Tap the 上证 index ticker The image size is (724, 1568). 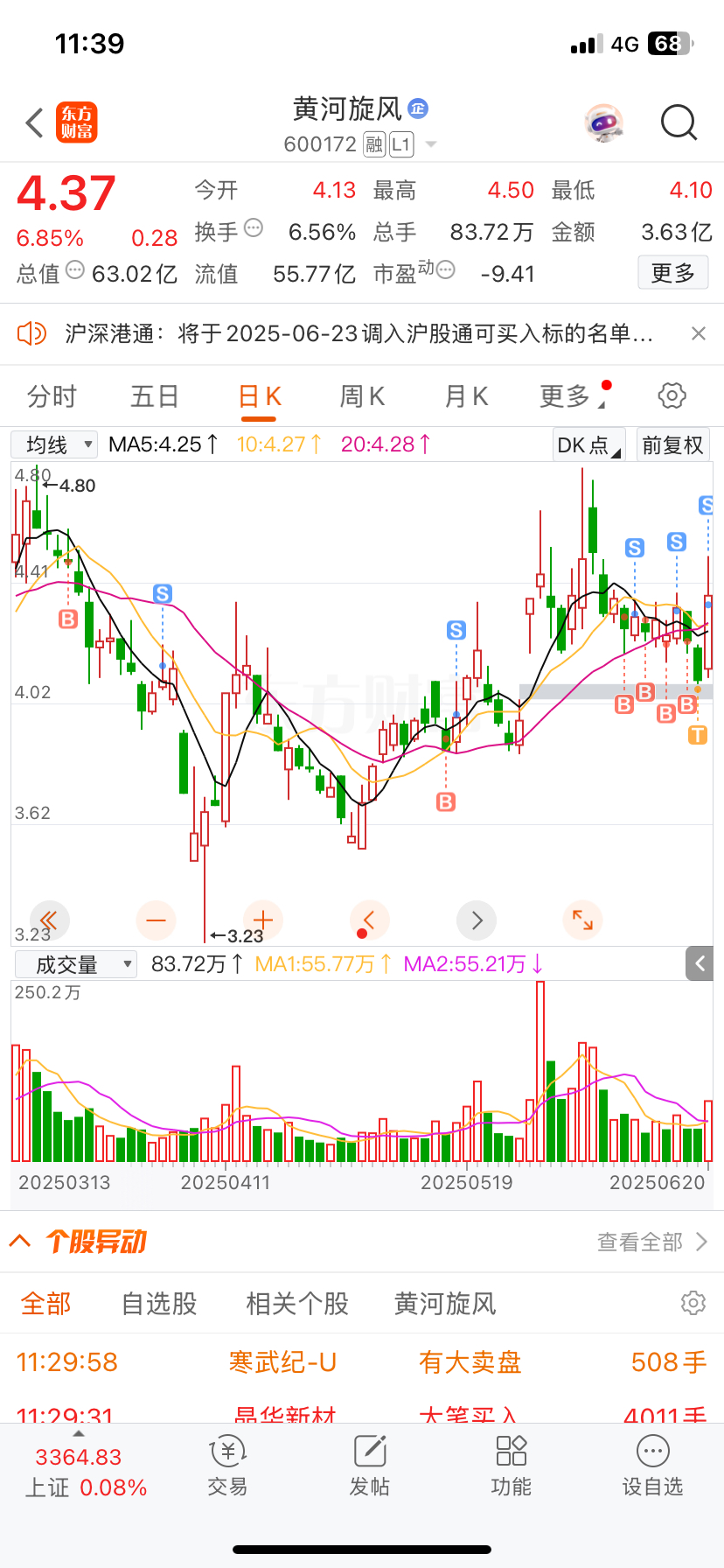coord(86,1472)
